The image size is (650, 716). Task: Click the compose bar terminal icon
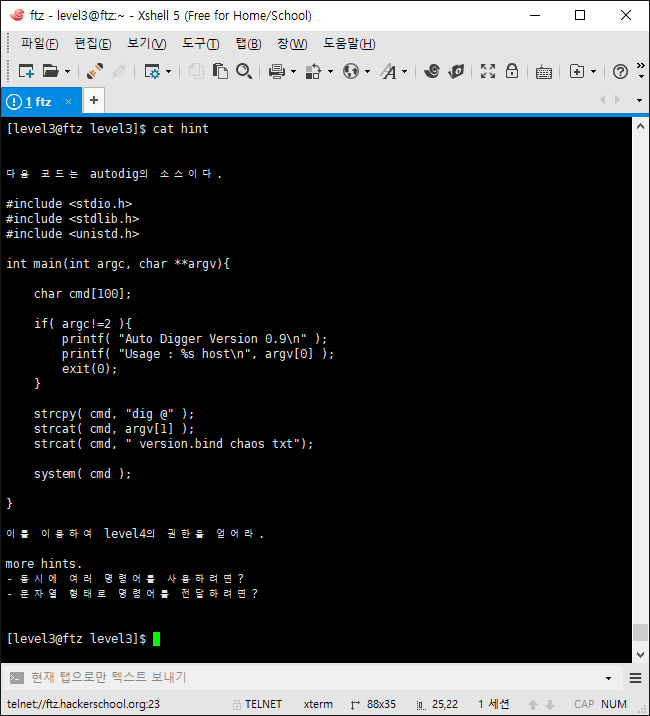[17, 678]
